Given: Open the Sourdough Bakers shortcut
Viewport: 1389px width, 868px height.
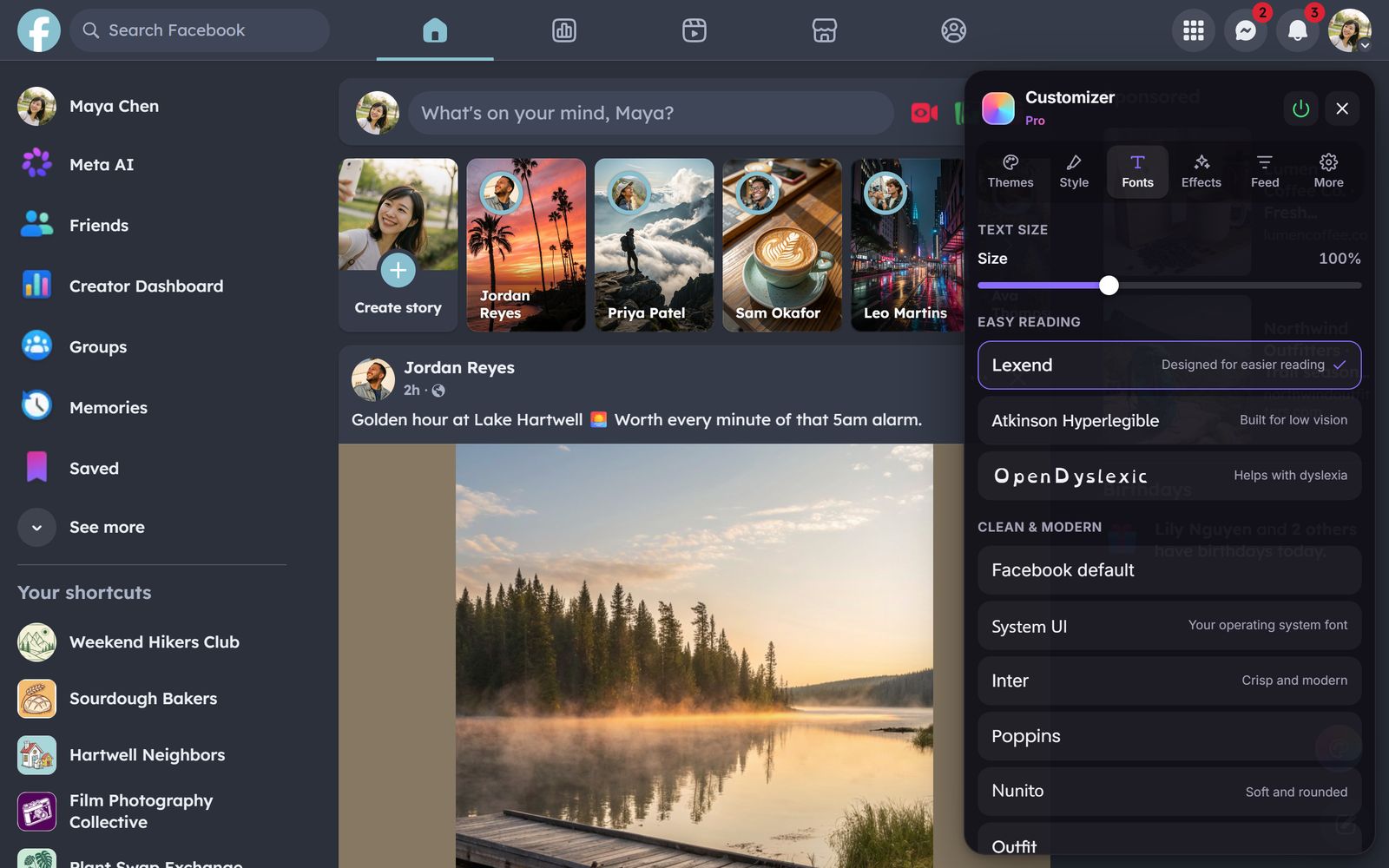Looking at the screenshot, I should 152,699.
